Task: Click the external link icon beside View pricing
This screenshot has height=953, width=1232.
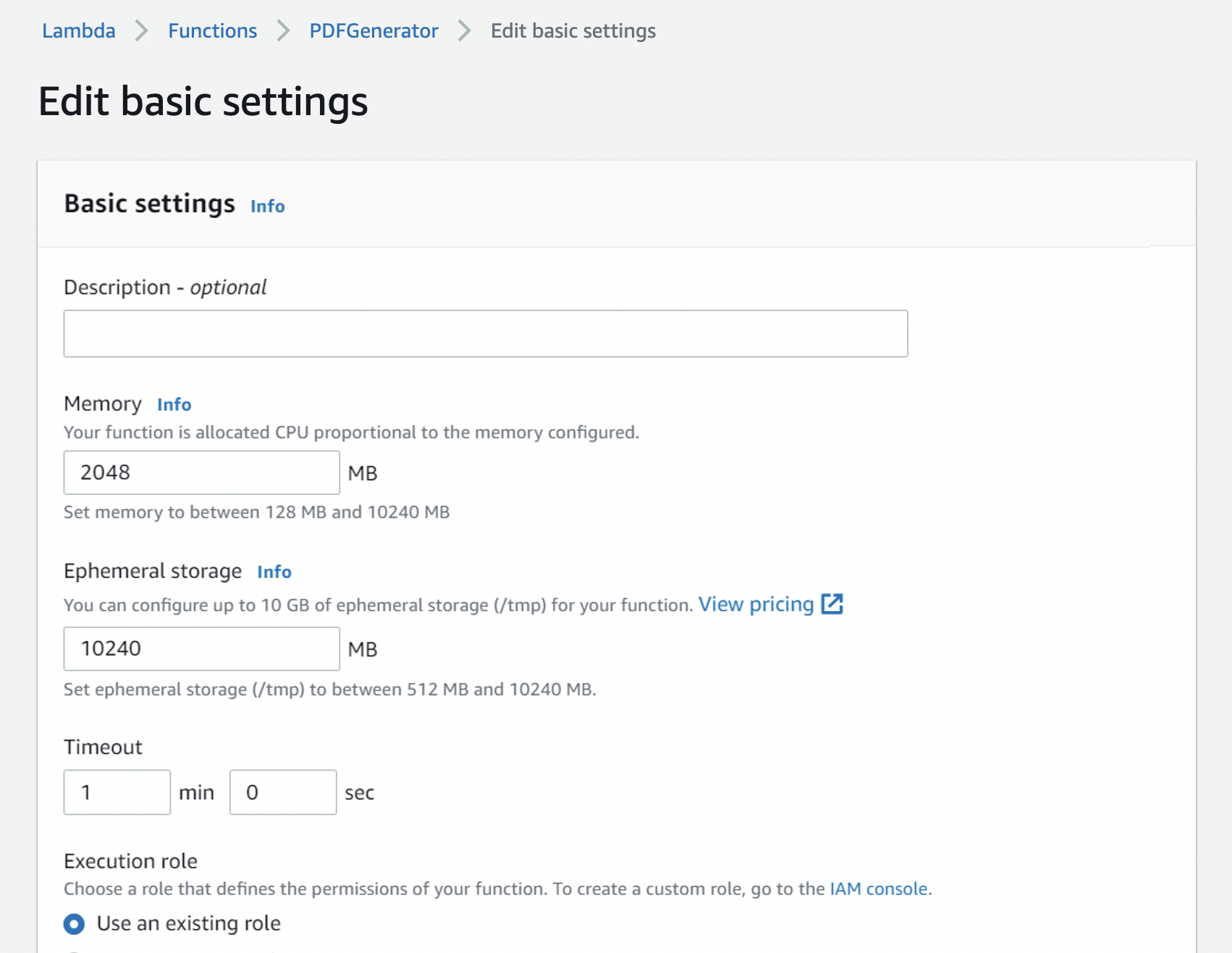Action: tap(832, 604)
